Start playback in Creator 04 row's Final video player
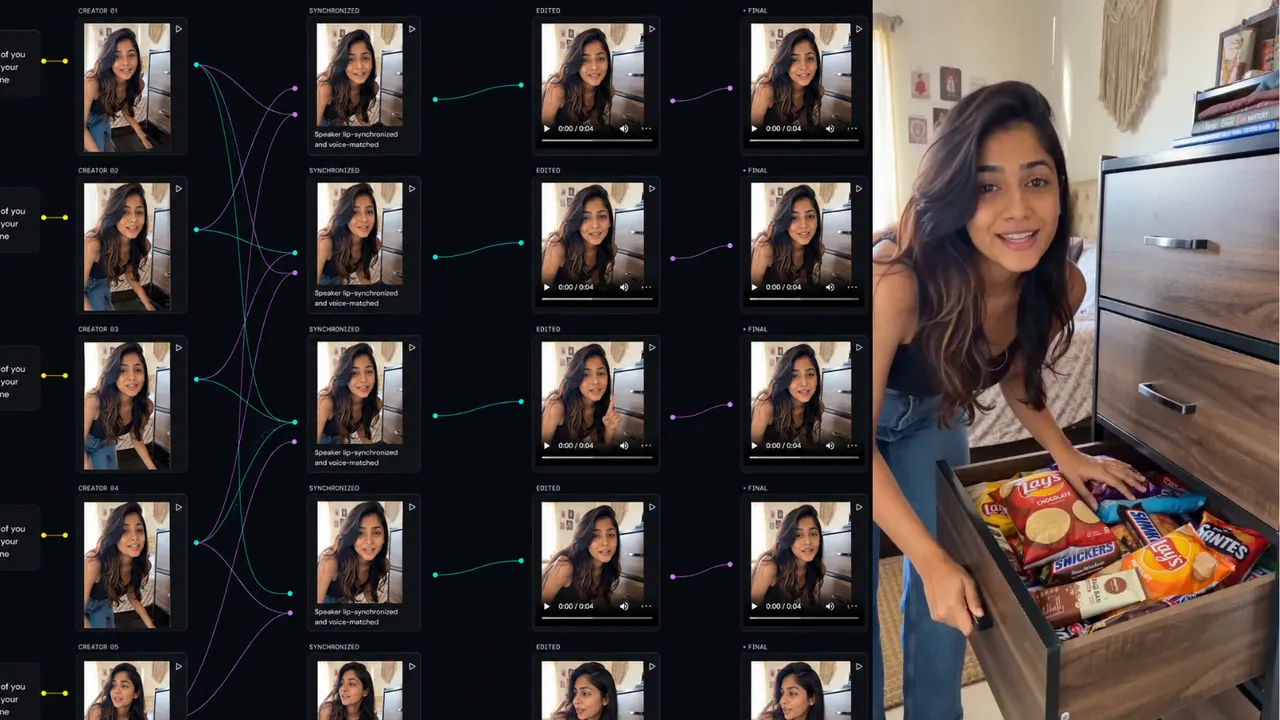The image size is (1280, 720). [x=756, y=606]
